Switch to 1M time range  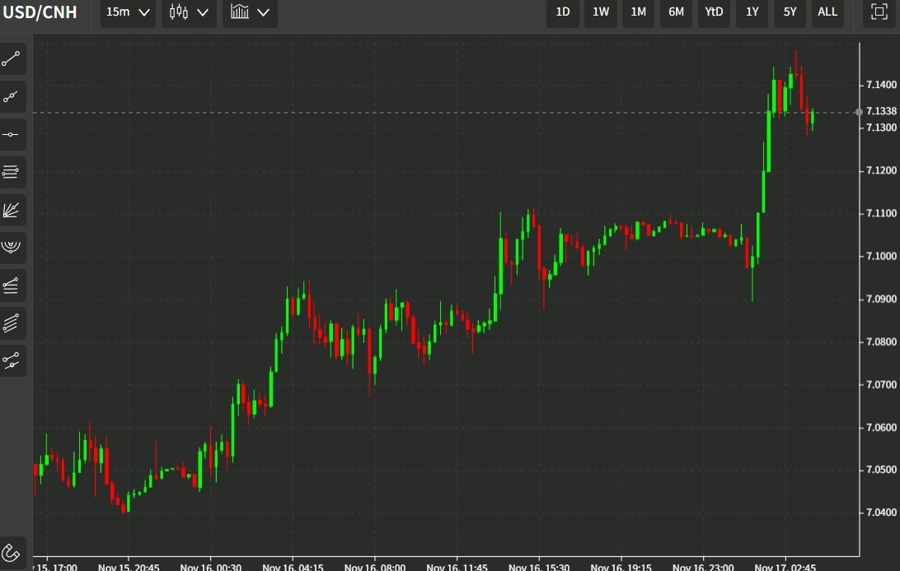(x=638, y=12)
